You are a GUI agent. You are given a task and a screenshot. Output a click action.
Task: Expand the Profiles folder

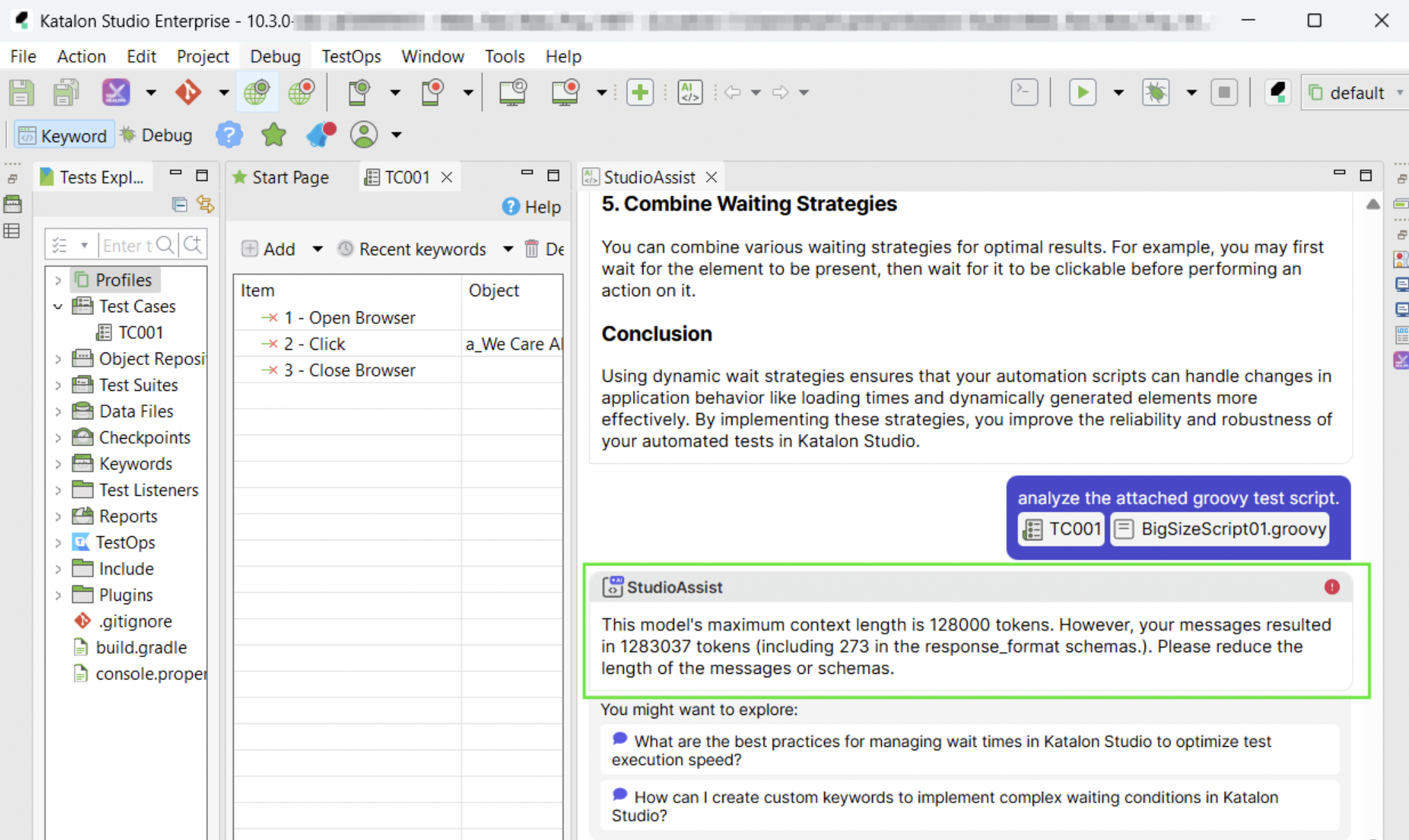point(58,280)
